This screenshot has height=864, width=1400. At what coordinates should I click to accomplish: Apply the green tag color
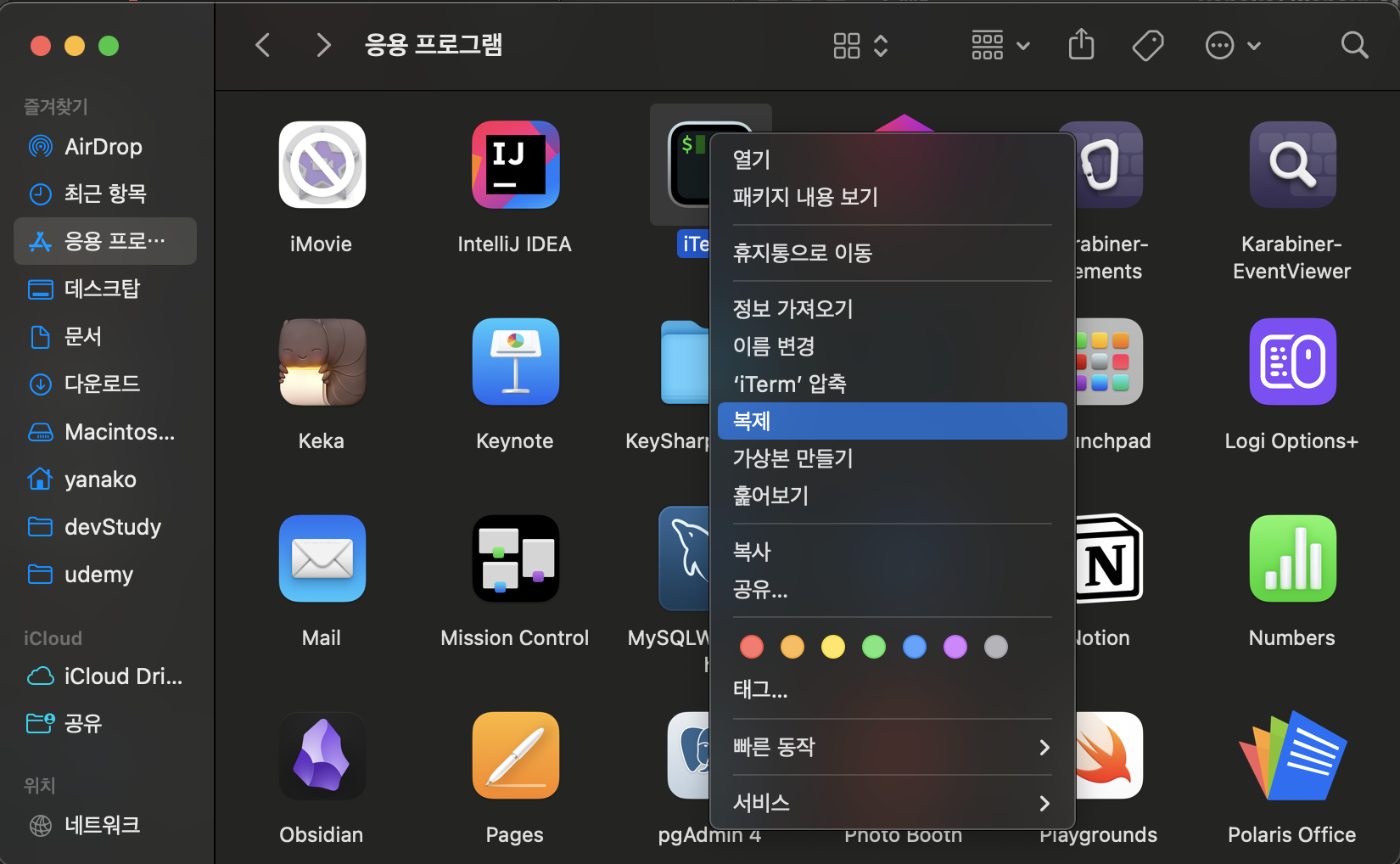tap(874, 647)
